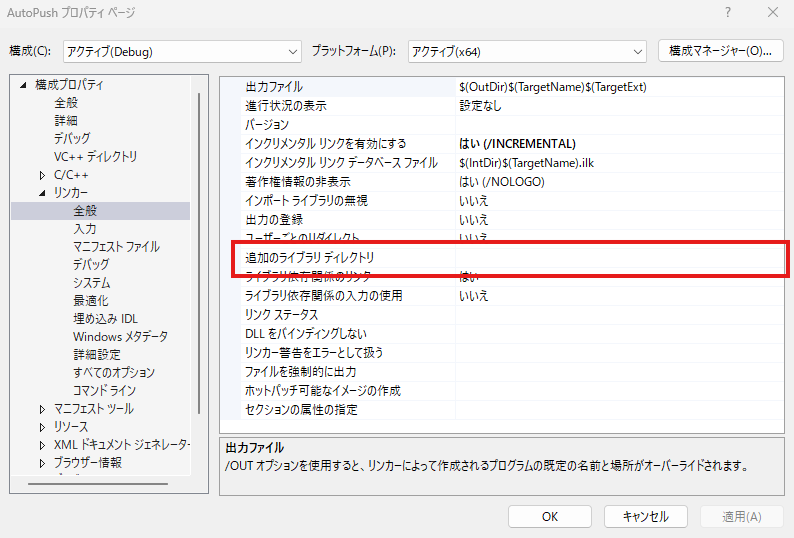
Task: Select the リンク ステータス property
Action: pos(282,315)
